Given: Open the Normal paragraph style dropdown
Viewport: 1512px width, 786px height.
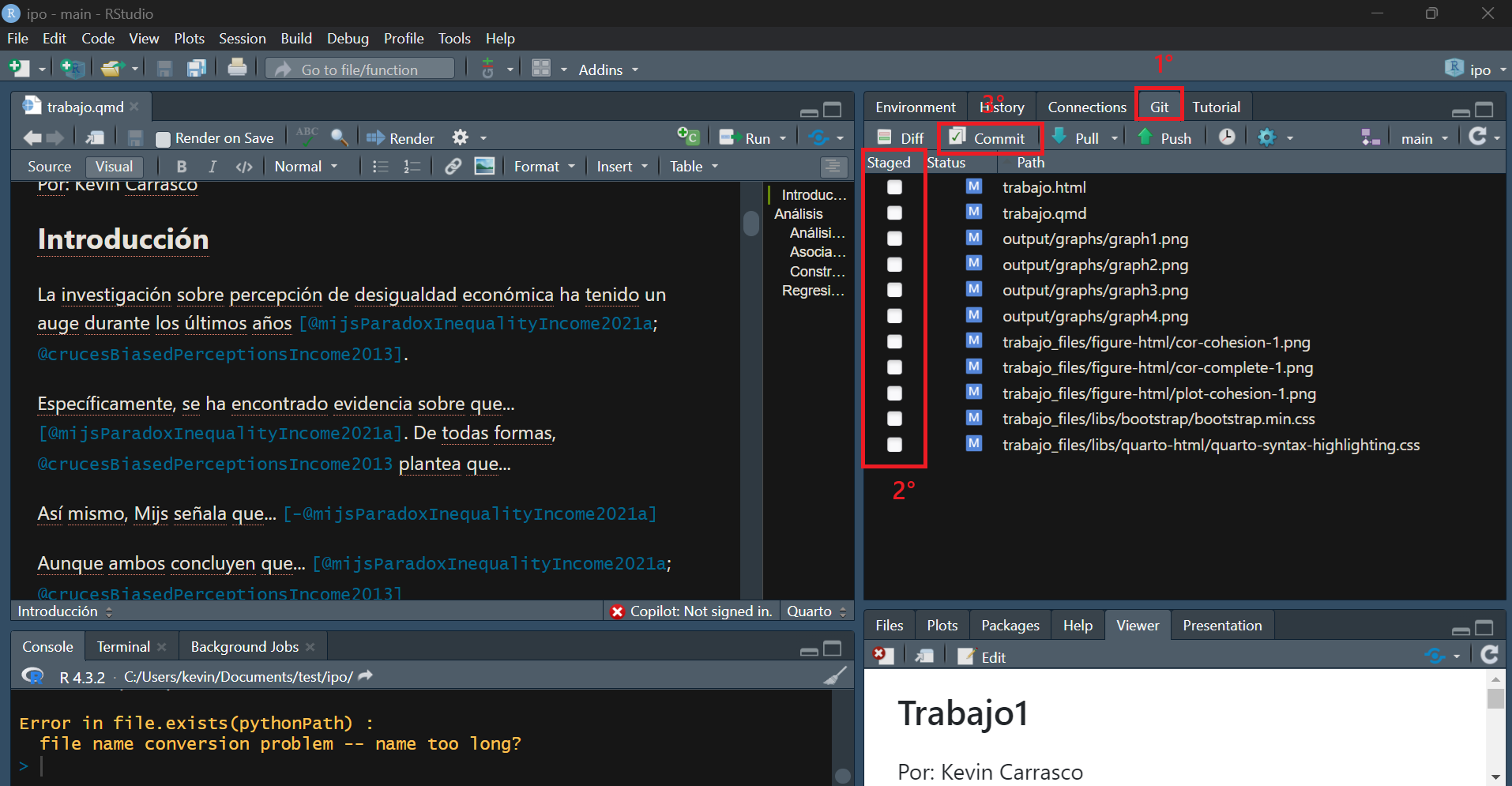Looking at the screenshot, I should coord(306,167).
